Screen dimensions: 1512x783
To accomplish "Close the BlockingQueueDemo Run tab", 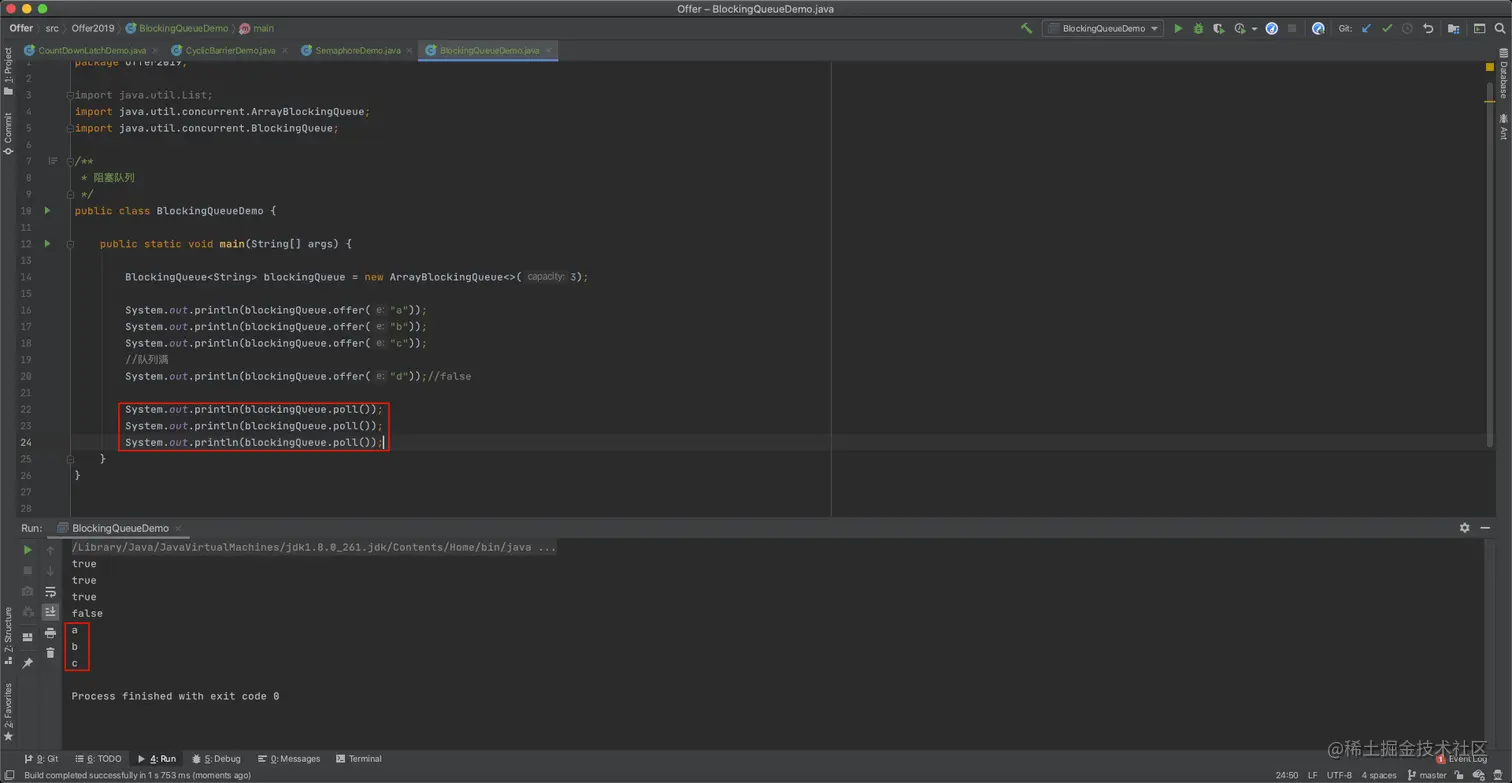I will pyautogui.click(x=178, y=528).
